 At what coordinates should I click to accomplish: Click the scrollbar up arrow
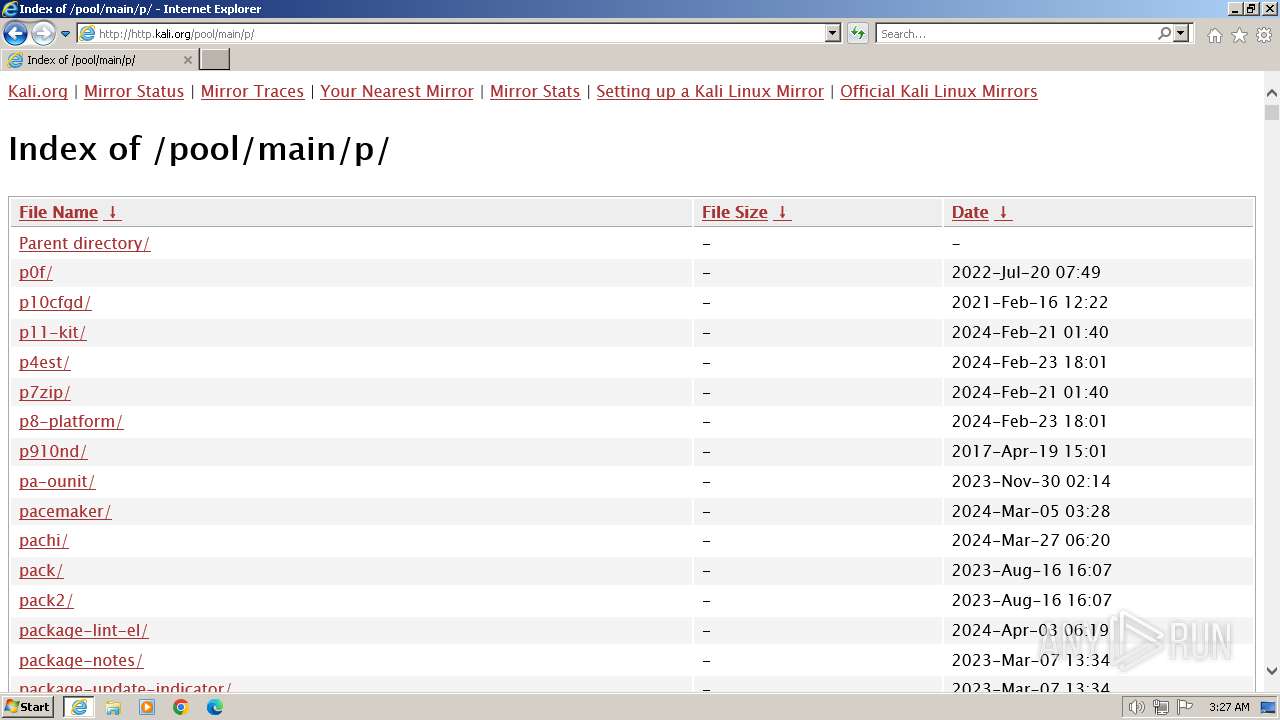click(1271, 93)
